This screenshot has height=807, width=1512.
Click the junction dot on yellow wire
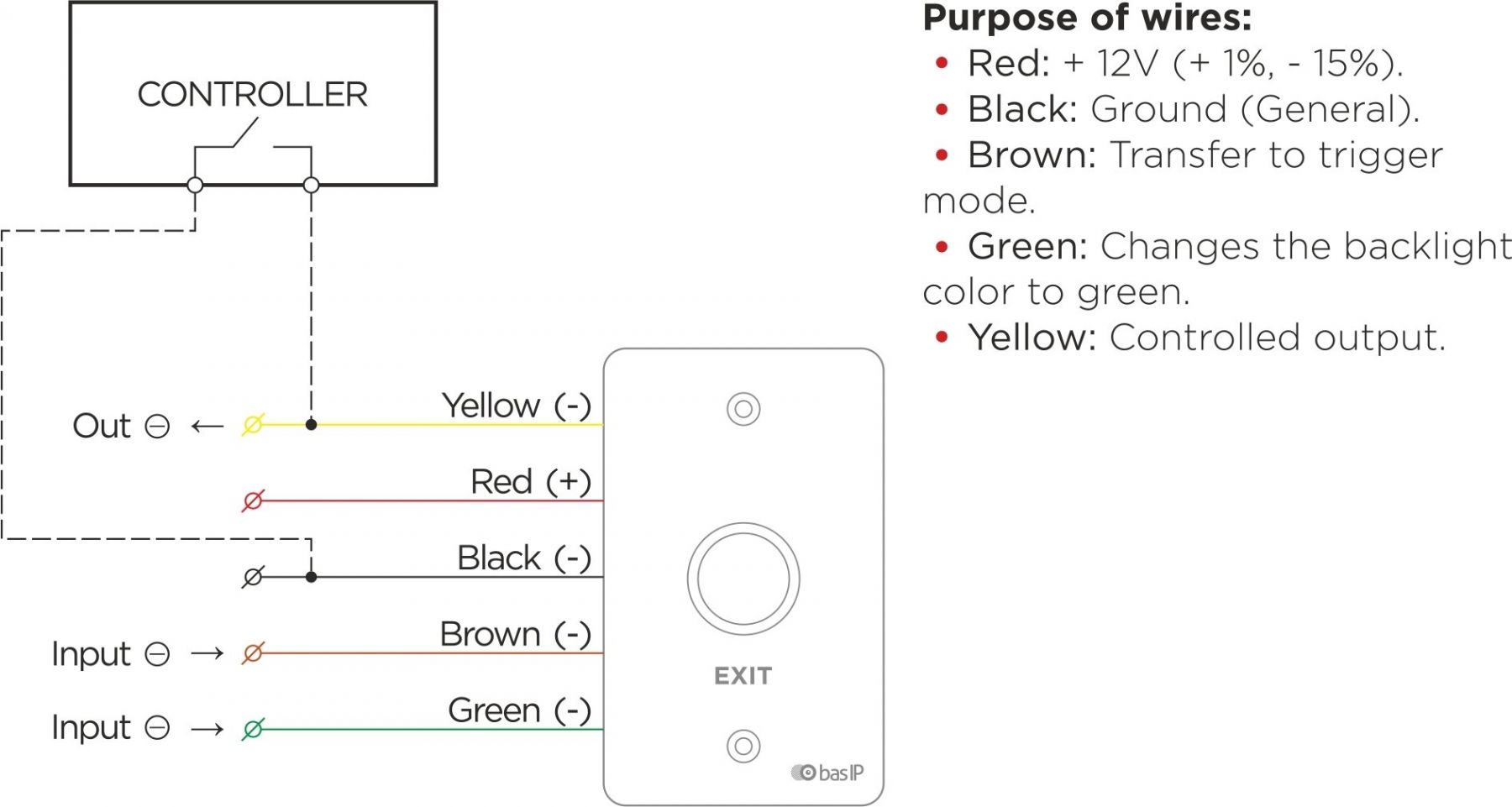tap(311, 425)
